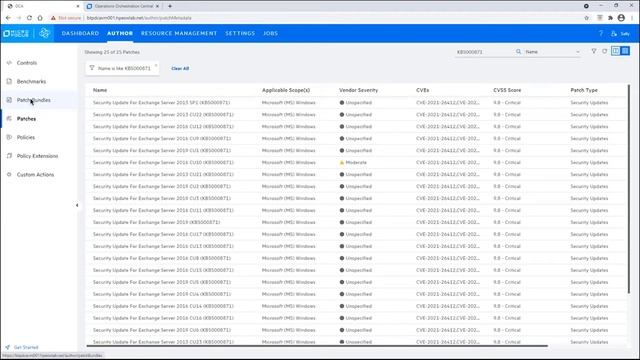The width and height of the screenshot is (640, 360).
Task: Bookmark the page with the star icon
Action: click(x=587, y=18)
